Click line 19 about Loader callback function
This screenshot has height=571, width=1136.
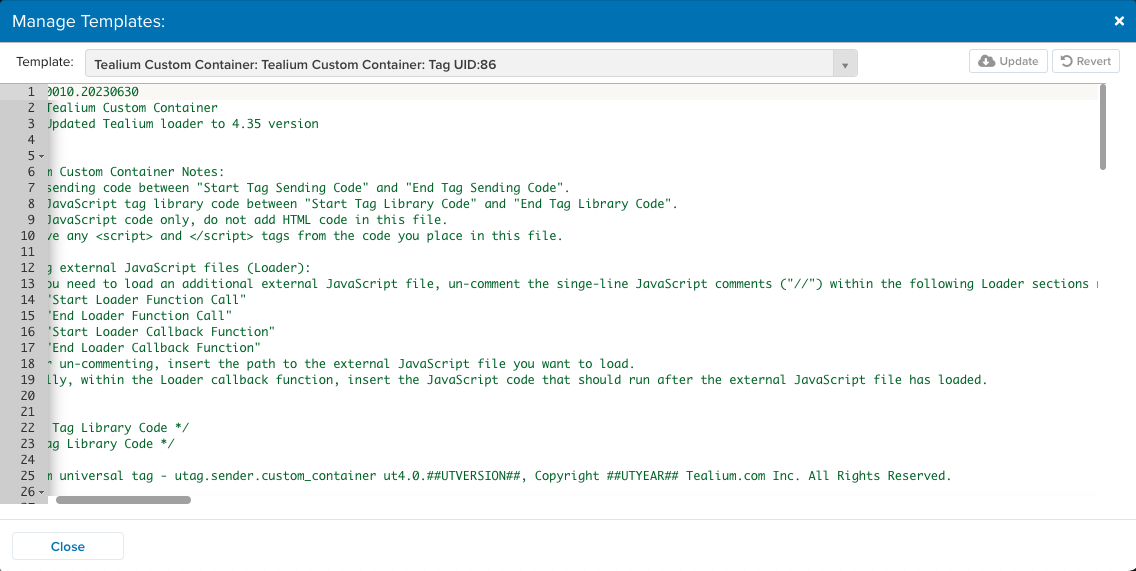(x=517, y=380)
